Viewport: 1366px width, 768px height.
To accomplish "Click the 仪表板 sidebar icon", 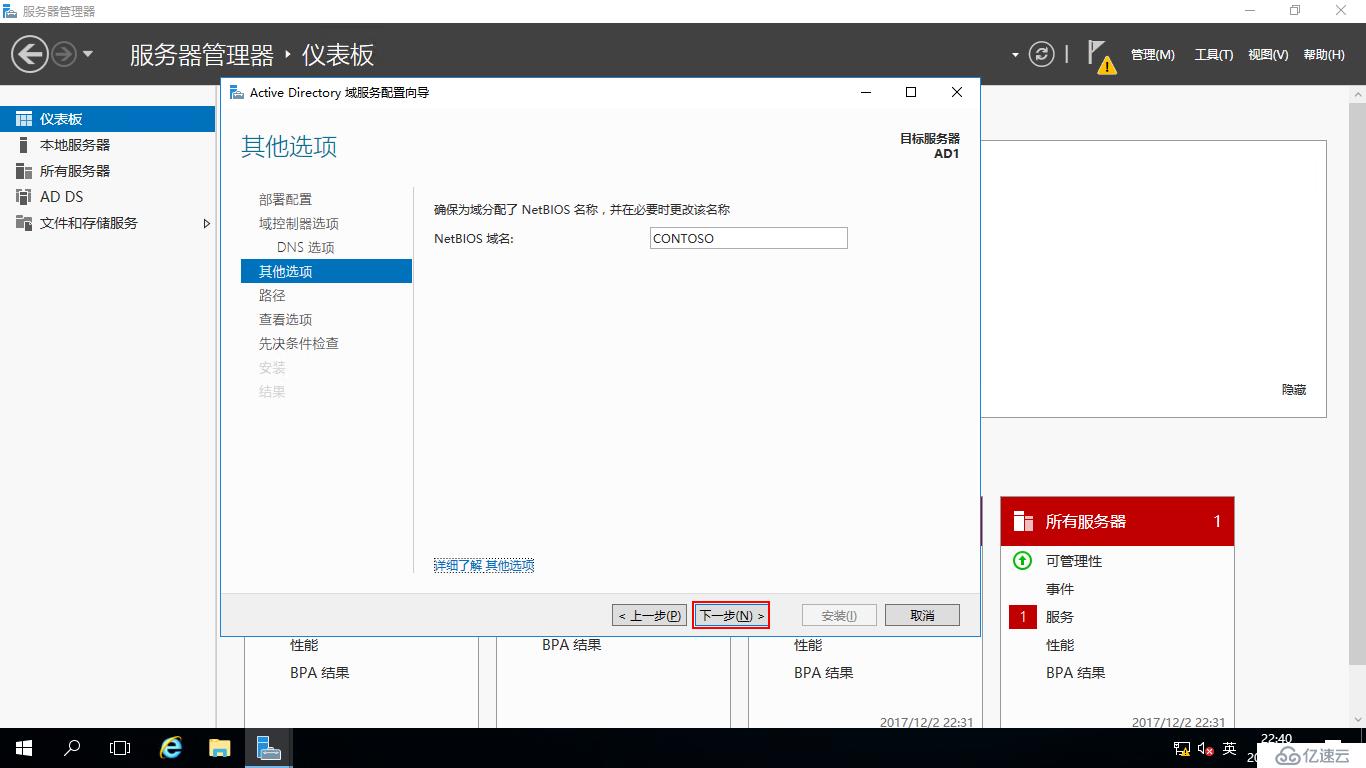I will (24, 119).
